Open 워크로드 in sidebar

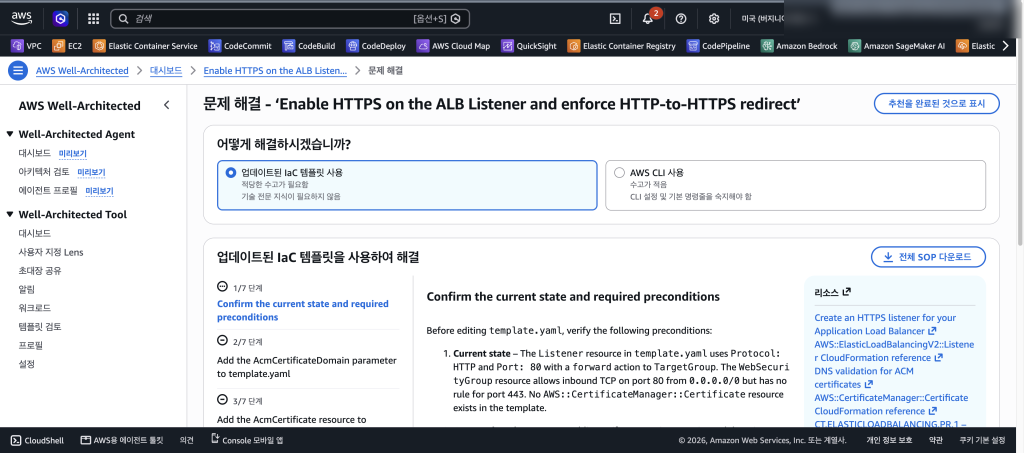[x=35, y=307]
